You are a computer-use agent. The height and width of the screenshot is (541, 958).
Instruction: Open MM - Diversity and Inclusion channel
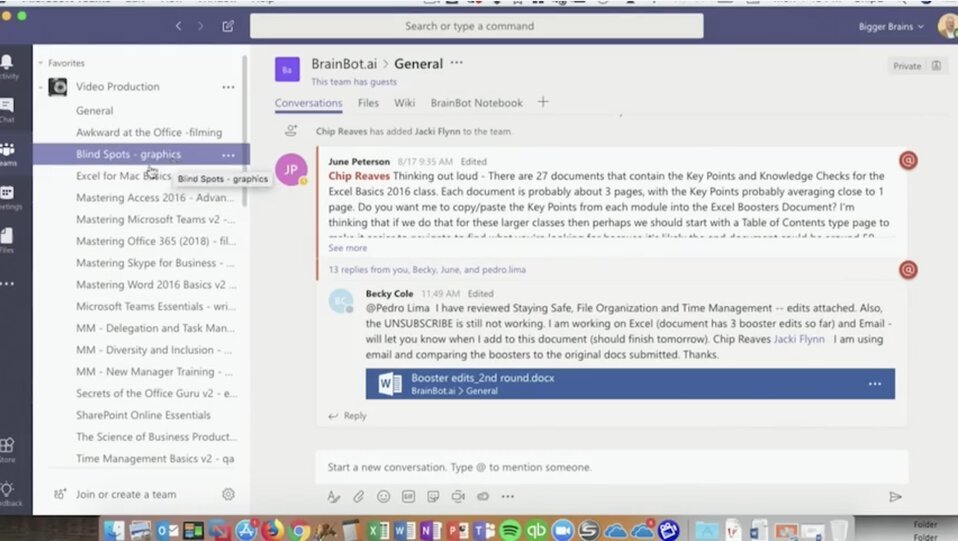pyautogui.click(x=154, y=350)
